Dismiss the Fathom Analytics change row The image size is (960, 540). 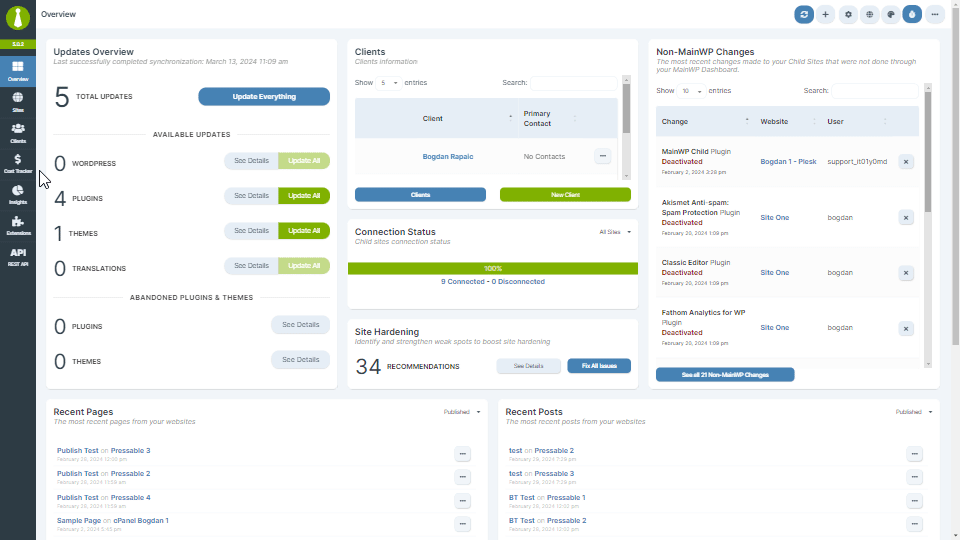tap(906, 329)
